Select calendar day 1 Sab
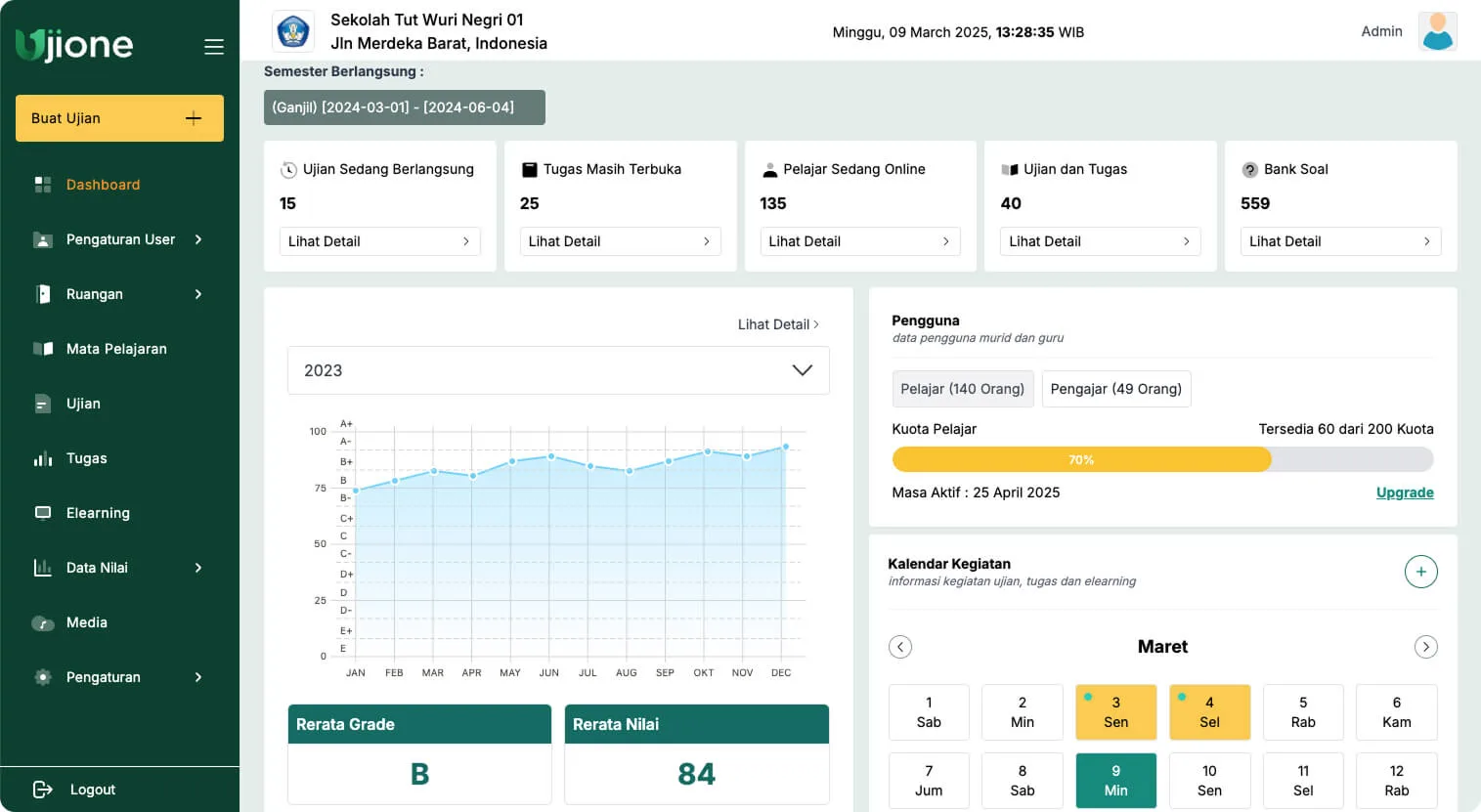 pos(929,712)
